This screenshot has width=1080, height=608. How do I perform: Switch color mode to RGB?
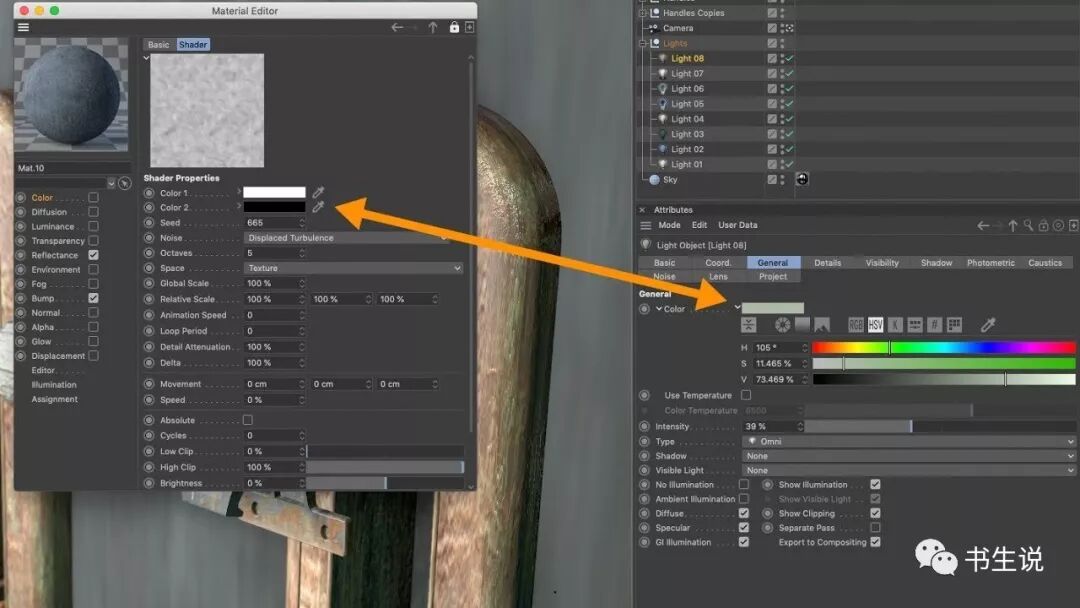click(855, 324)
